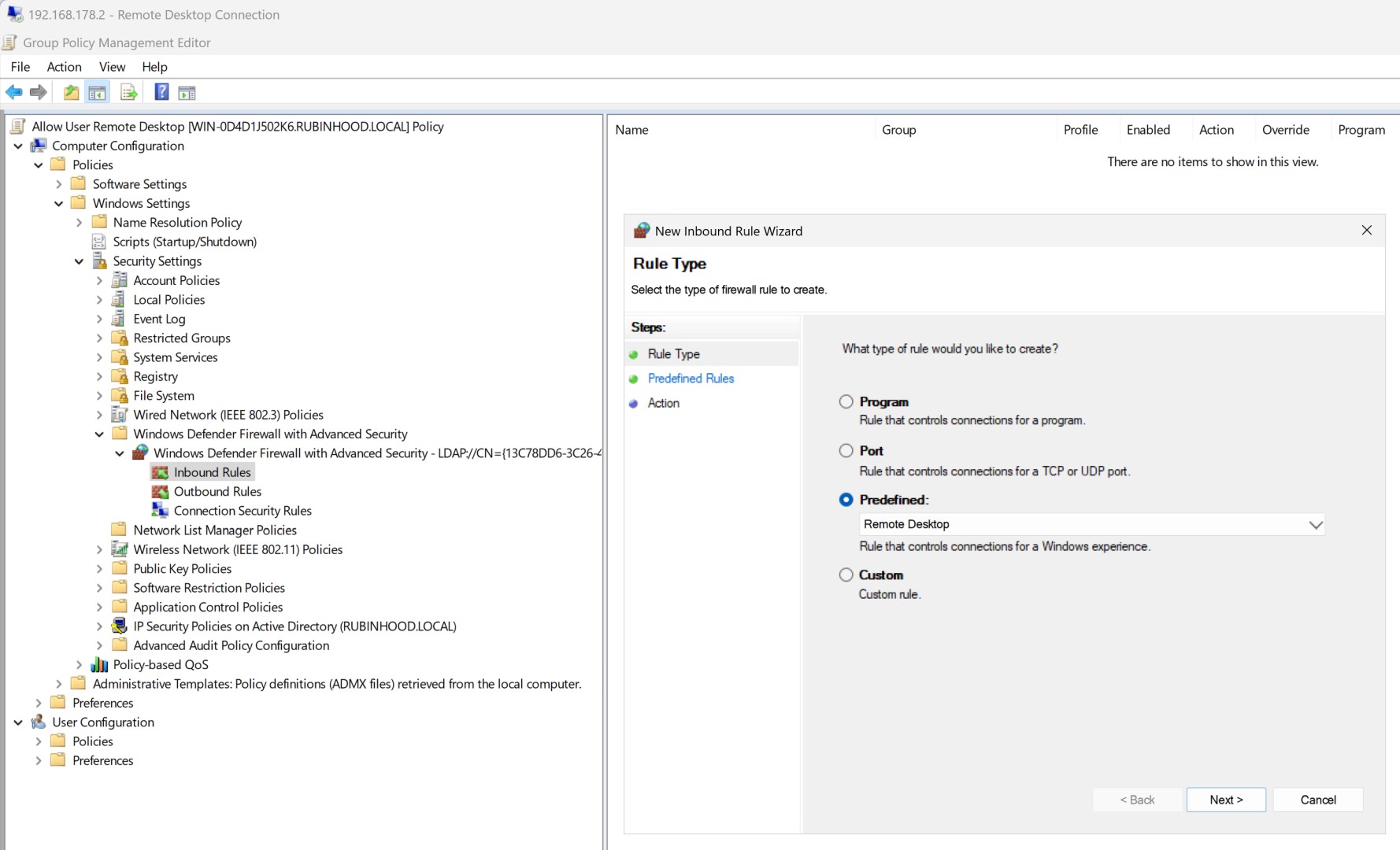Select the Program rule type radio button

coord(846,401)
